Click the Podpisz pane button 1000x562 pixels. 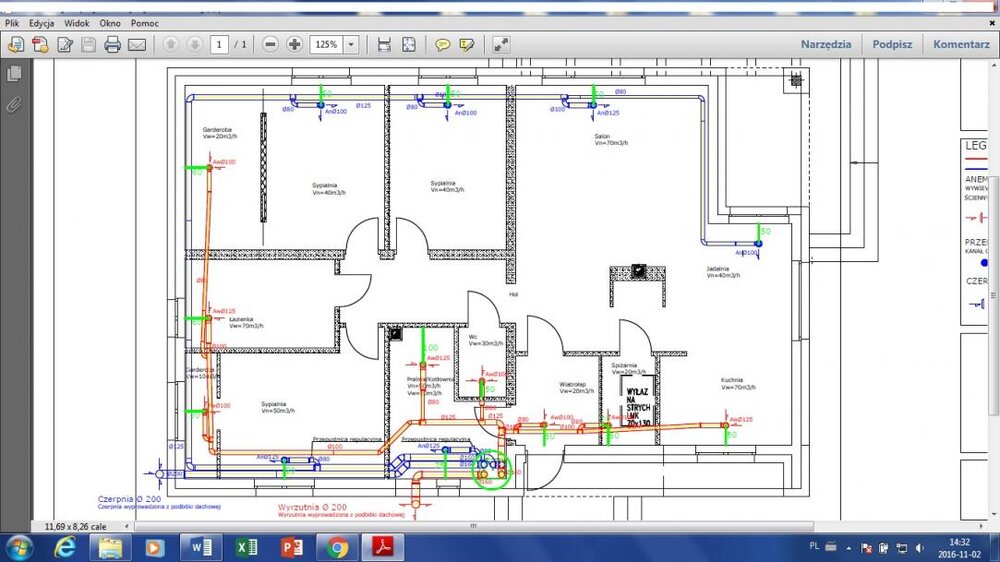point(892,44)
